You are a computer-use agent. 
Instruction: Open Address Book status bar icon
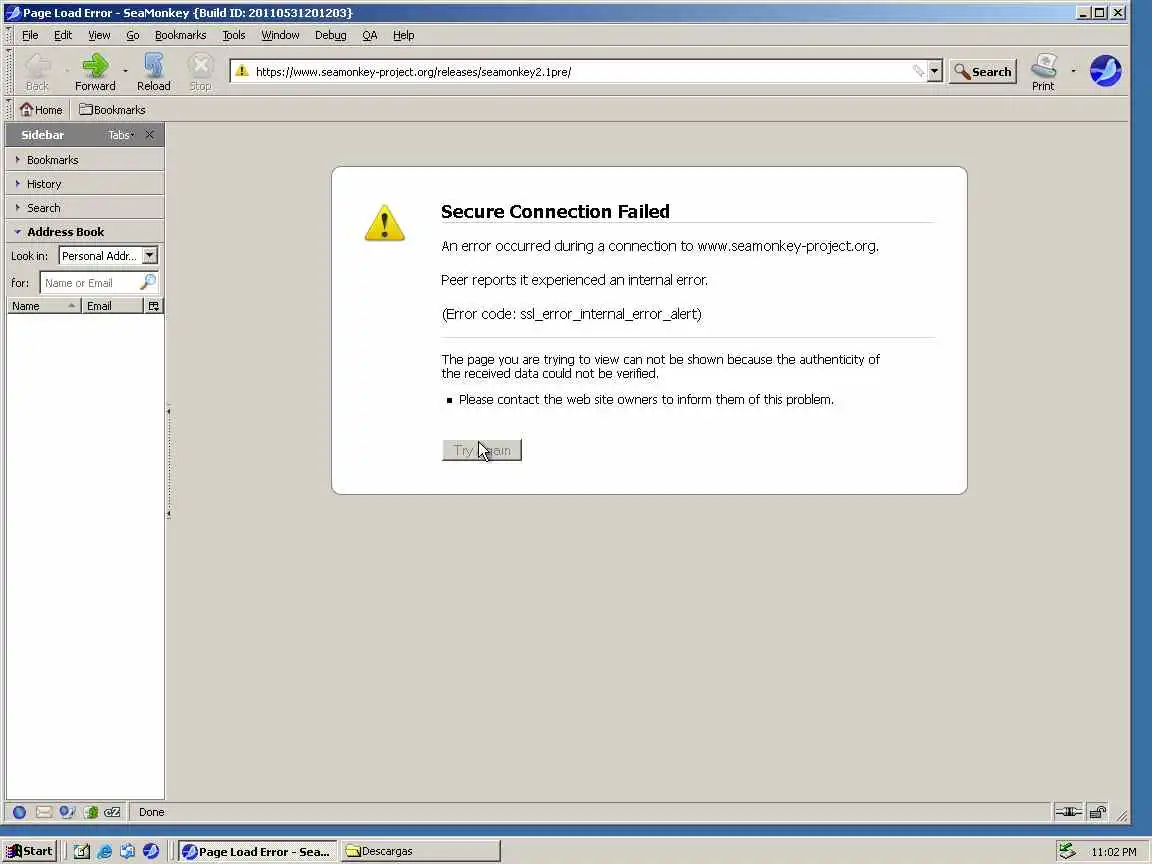(x=90, y=812)
